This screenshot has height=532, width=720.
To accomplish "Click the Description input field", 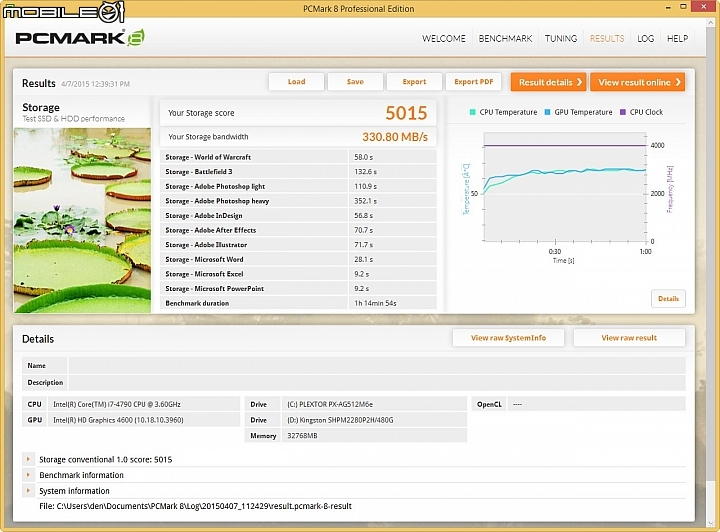I will click(377, 382).
